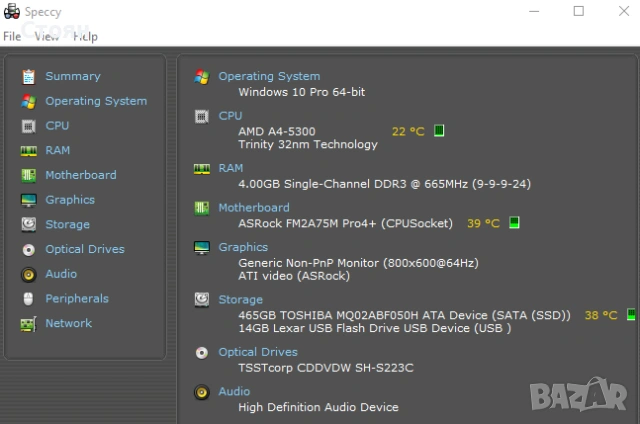
Task: Click the Audio heading in main panel
Action: coord(234,391)
